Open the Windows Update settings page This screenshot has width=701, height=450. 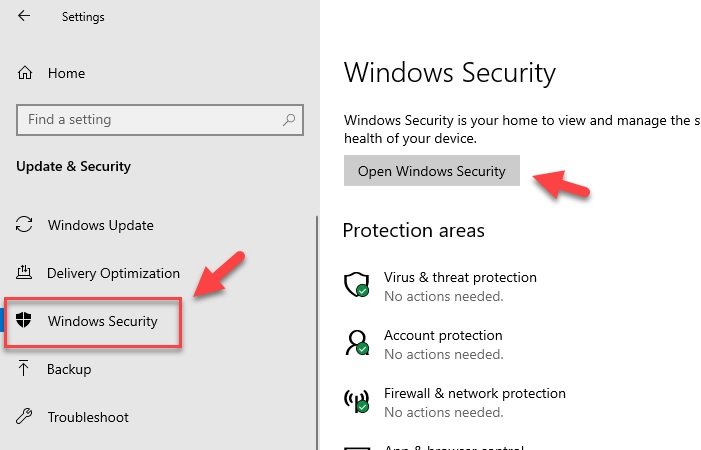coord(100,225)
